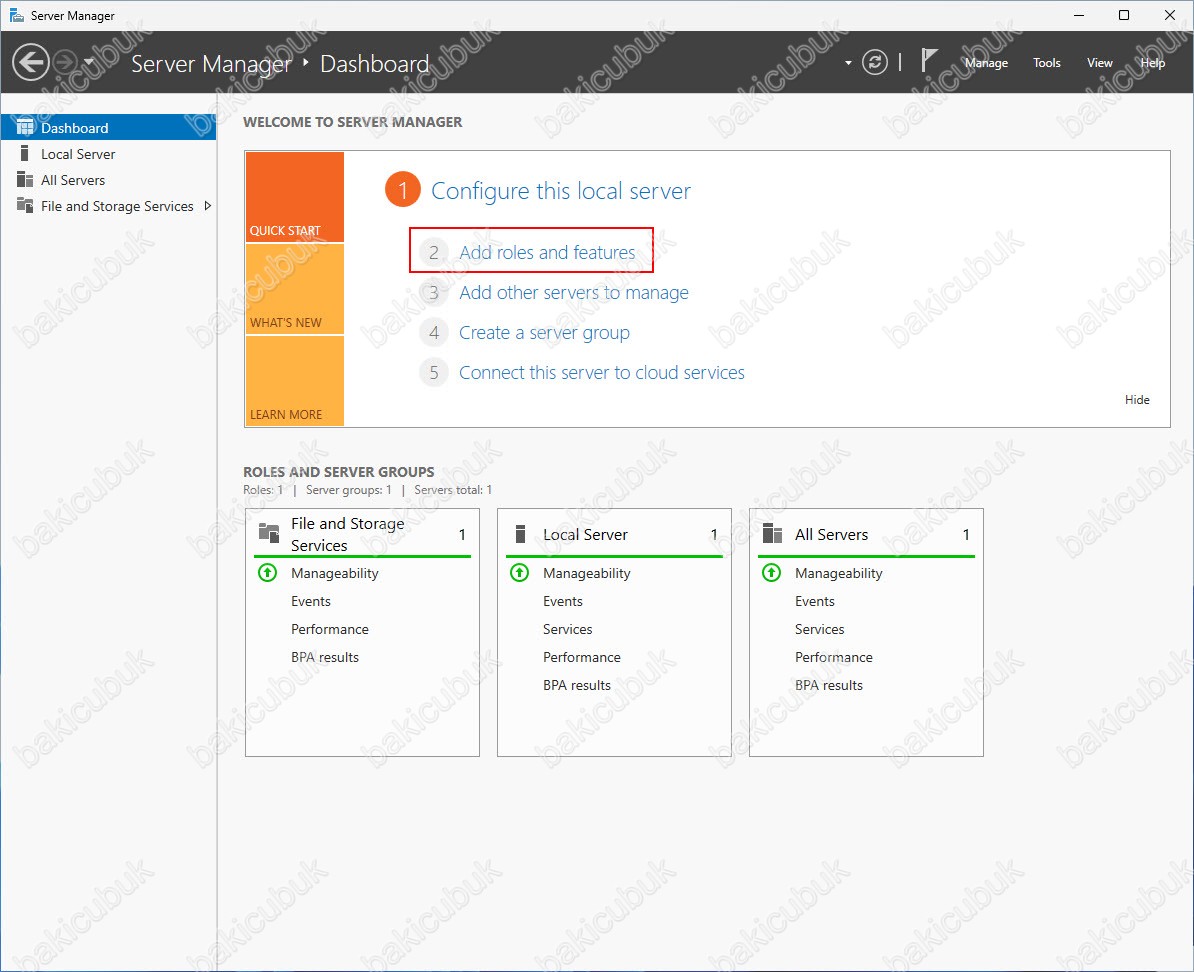Open Services in Local Server tile
The height and width of the screenshot is (972, 1194).
tap(567, 629)
